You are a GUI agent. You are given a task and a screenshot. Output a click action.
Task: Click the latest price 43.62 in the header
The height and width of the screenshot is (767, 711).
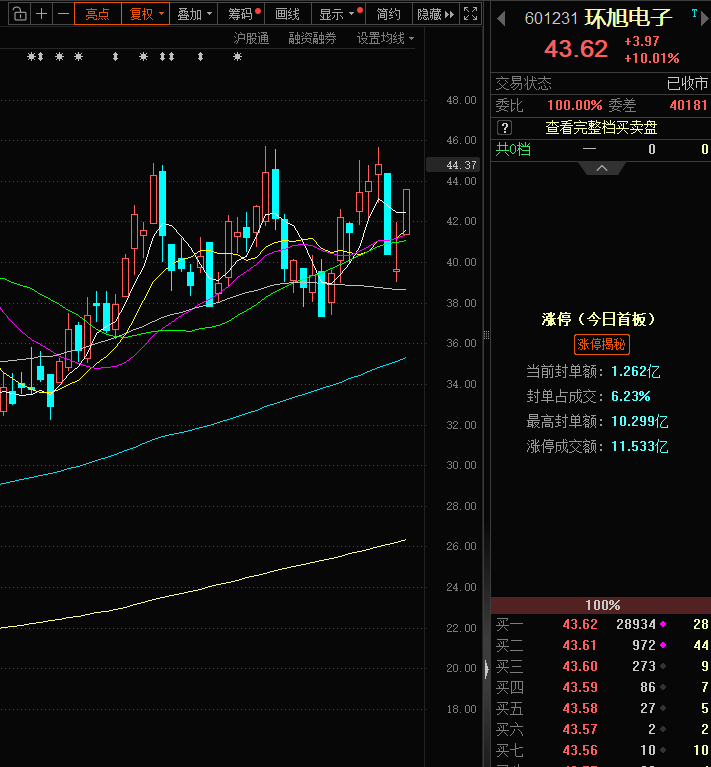point(576,49)
